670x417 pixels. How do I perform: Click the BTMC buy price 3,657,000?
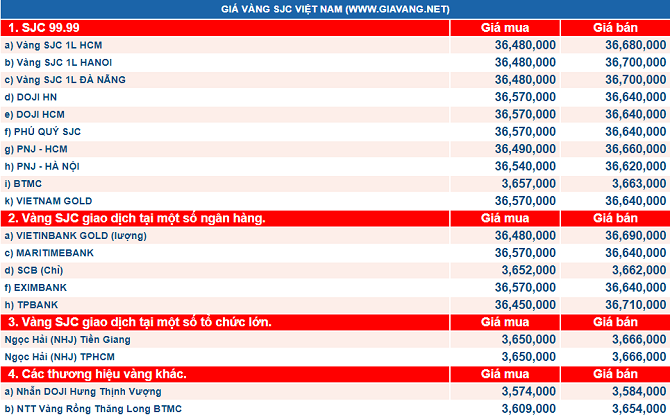click(529, 184)
